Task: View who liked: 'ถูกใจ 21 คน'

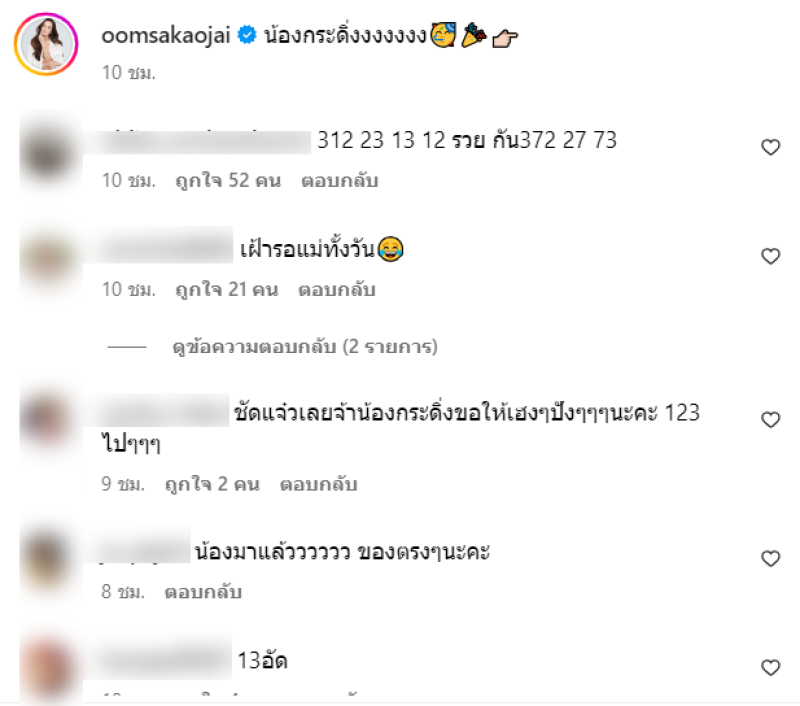Action: coord(227,290)
